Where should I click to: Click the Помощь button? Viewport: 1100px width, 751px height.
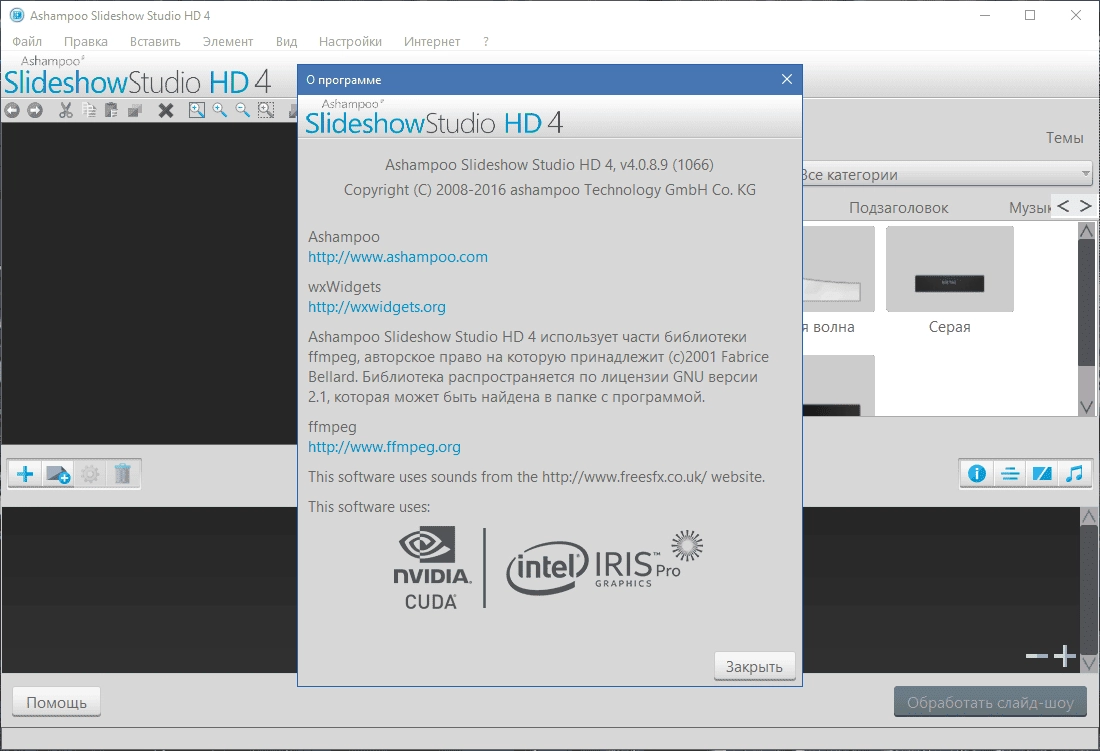point(57,702)
